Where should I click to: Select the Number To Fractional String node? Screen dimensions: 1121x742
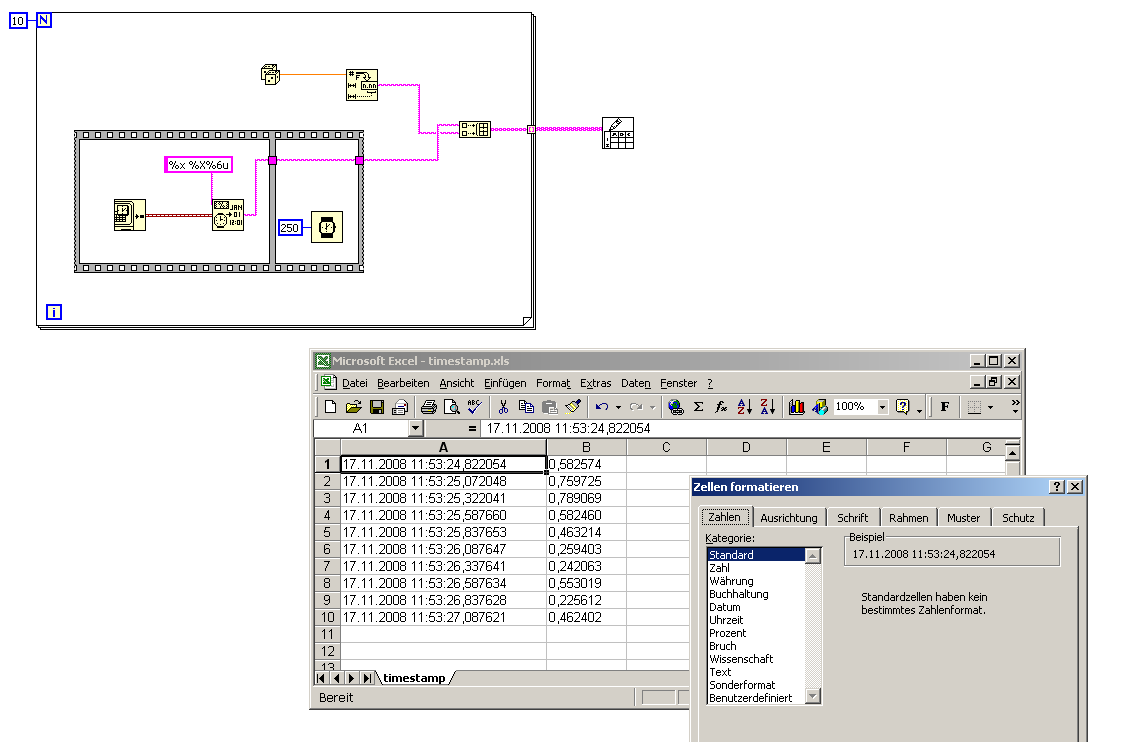point(362,85)
